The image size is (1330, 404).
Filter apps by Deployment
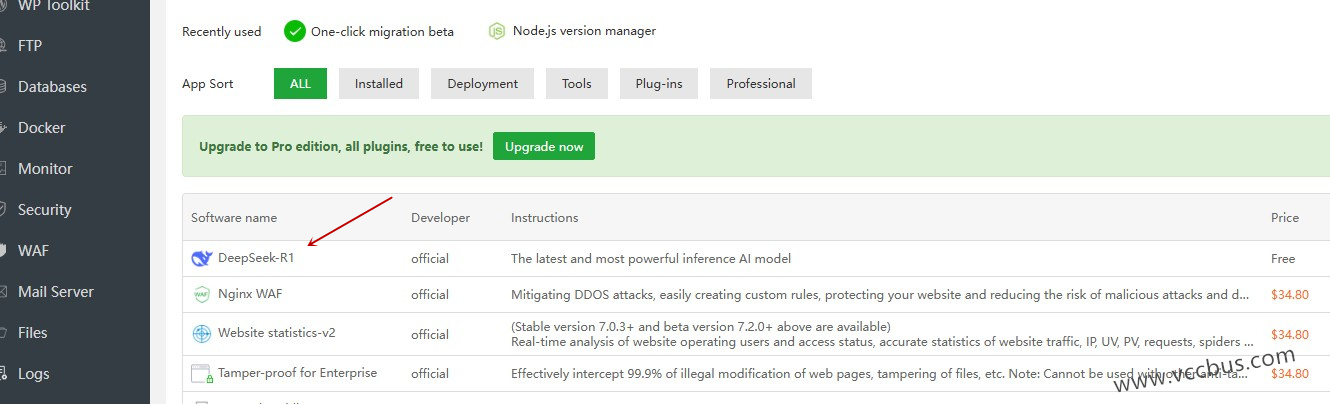click(x=482, y=84)
